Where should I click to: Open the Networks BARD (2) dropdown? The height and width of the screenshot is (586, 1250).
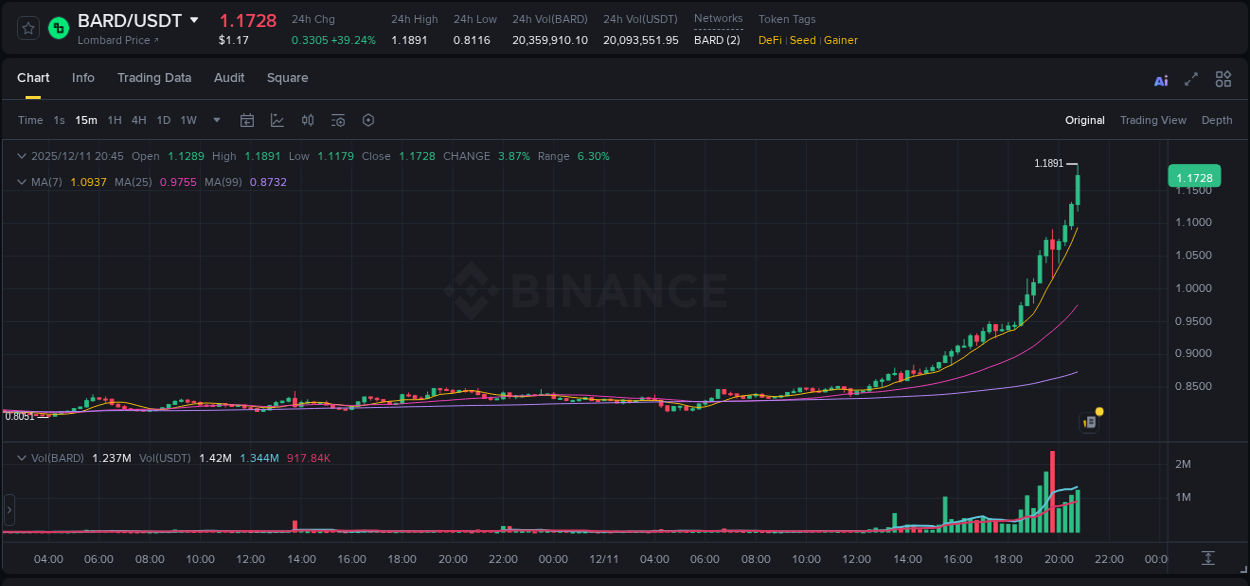pos(718,40)
